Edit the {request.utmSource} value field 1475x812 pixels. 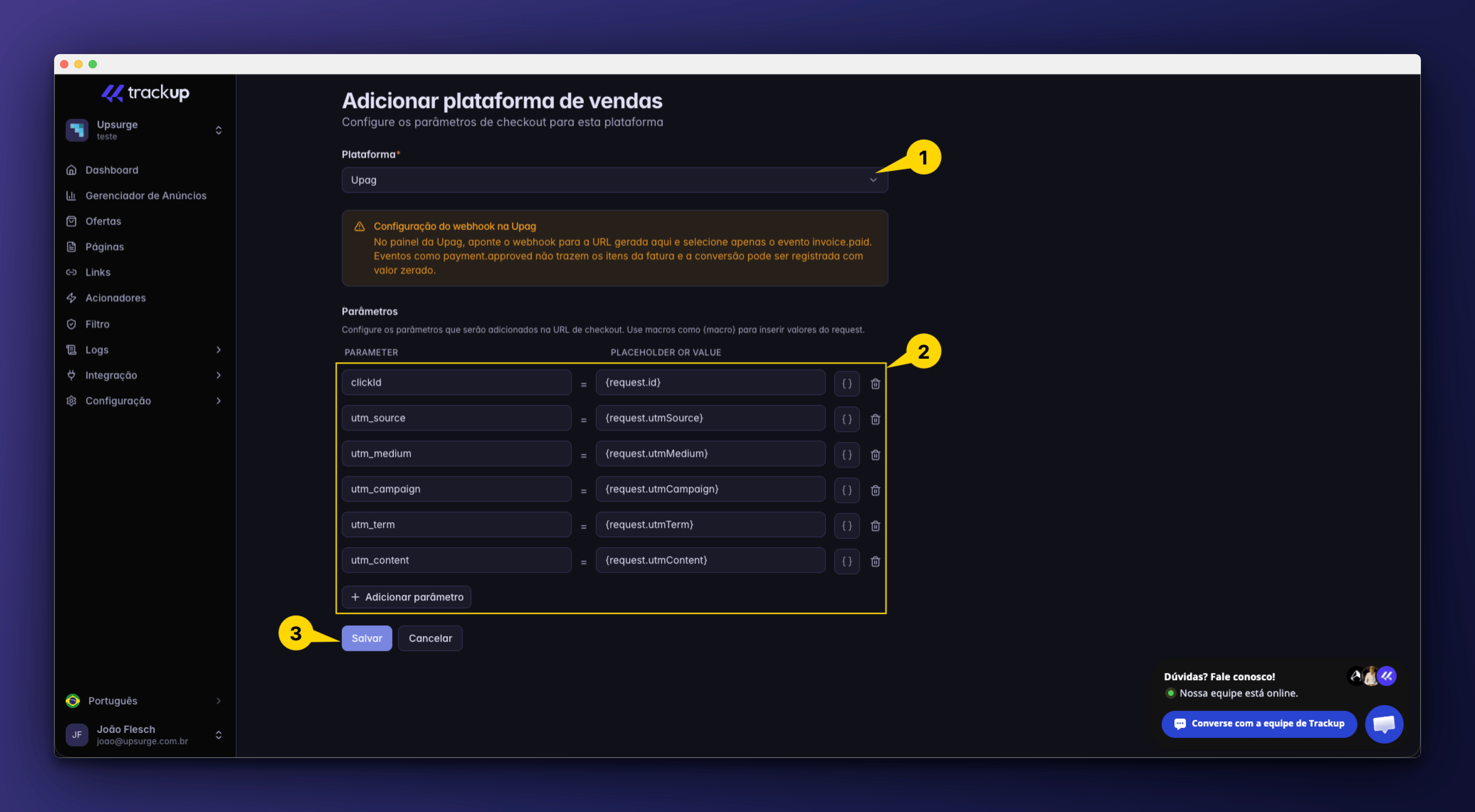[x=710, y=418]
